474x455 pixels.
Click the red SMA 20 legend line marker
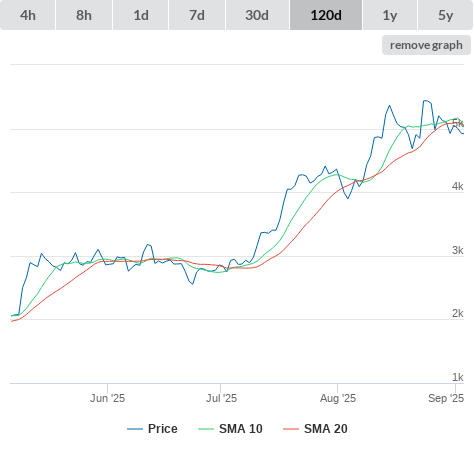291,429
